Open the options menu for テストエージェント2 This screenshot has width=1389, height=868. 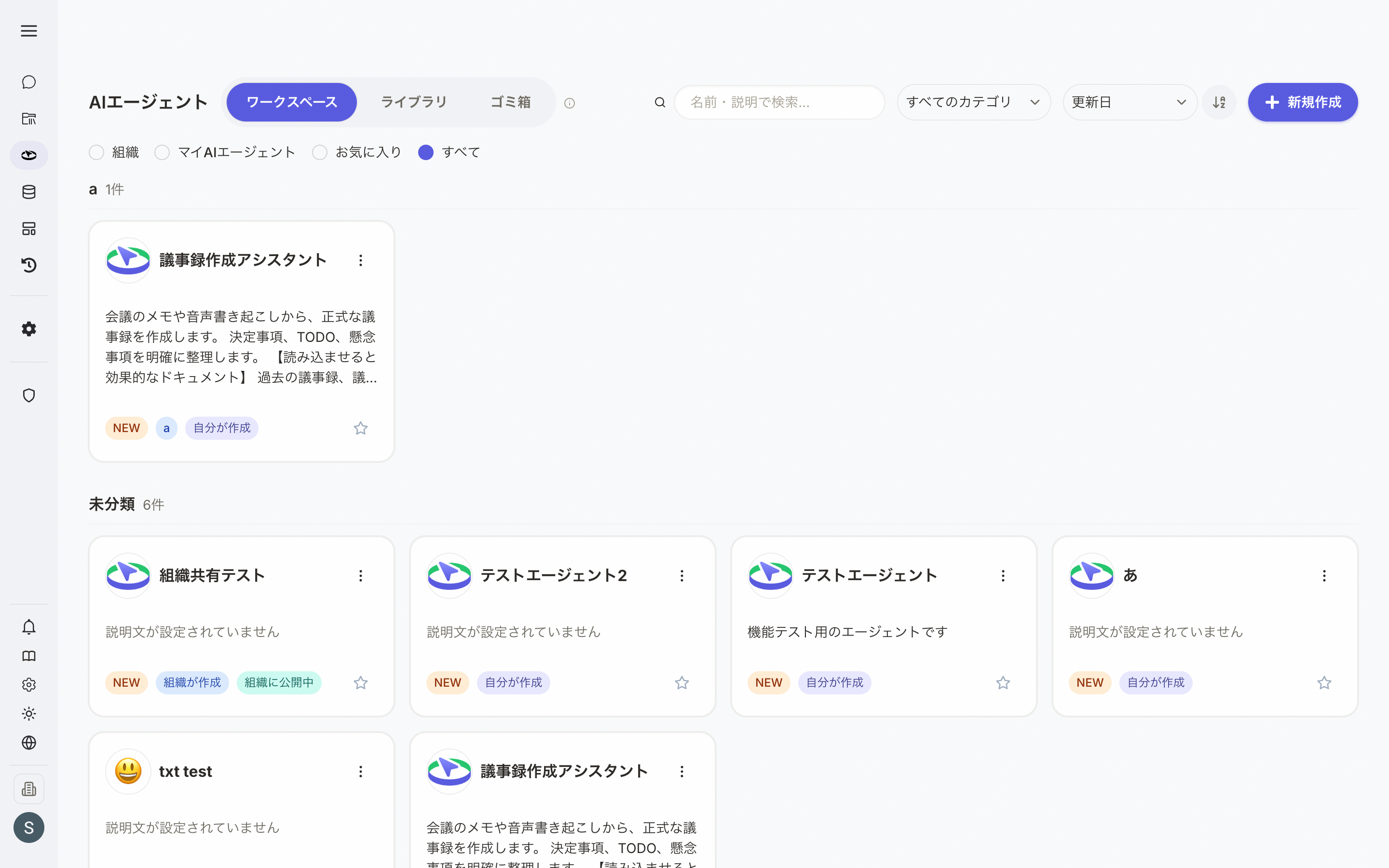682,575
